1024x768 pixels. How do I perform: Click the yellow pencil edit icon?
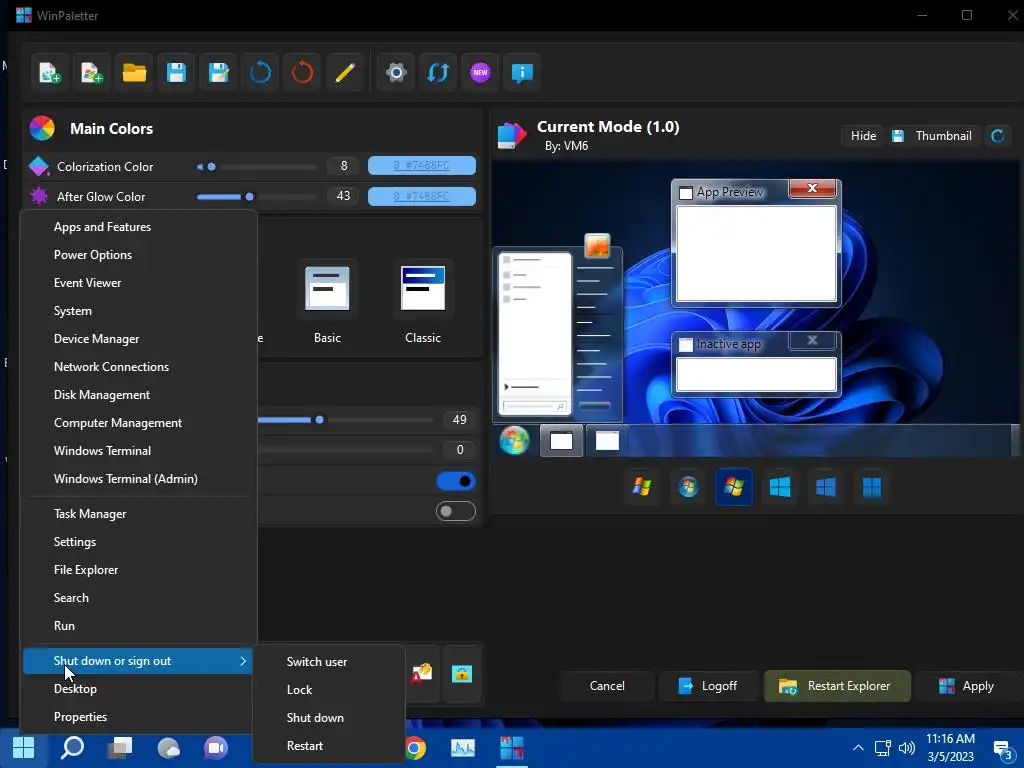click(x=345, y=72)
